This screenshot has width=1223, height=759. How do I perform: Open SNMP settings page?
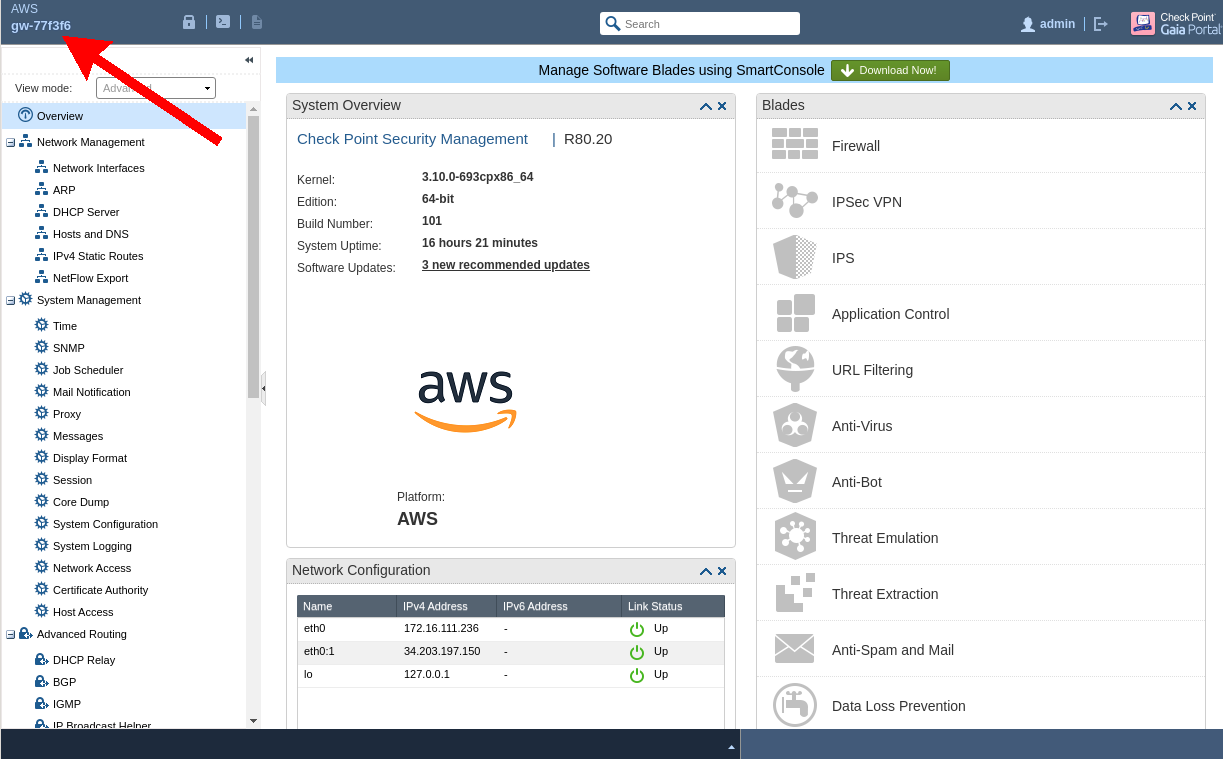click(x=69, y=348)
